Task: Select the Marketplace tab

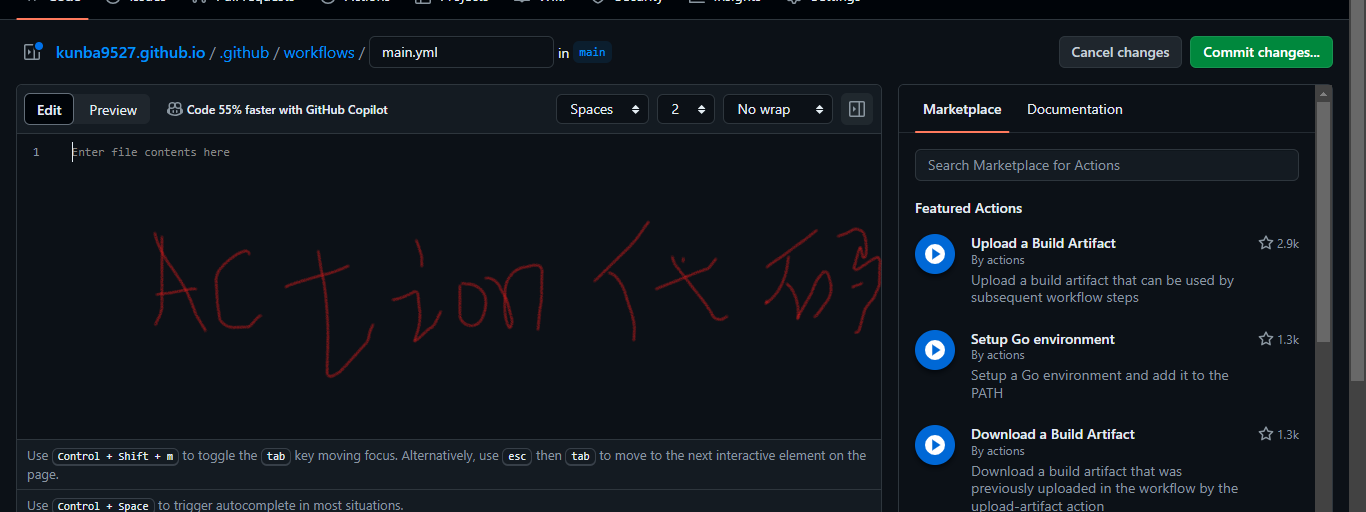Action: point(962,109)
